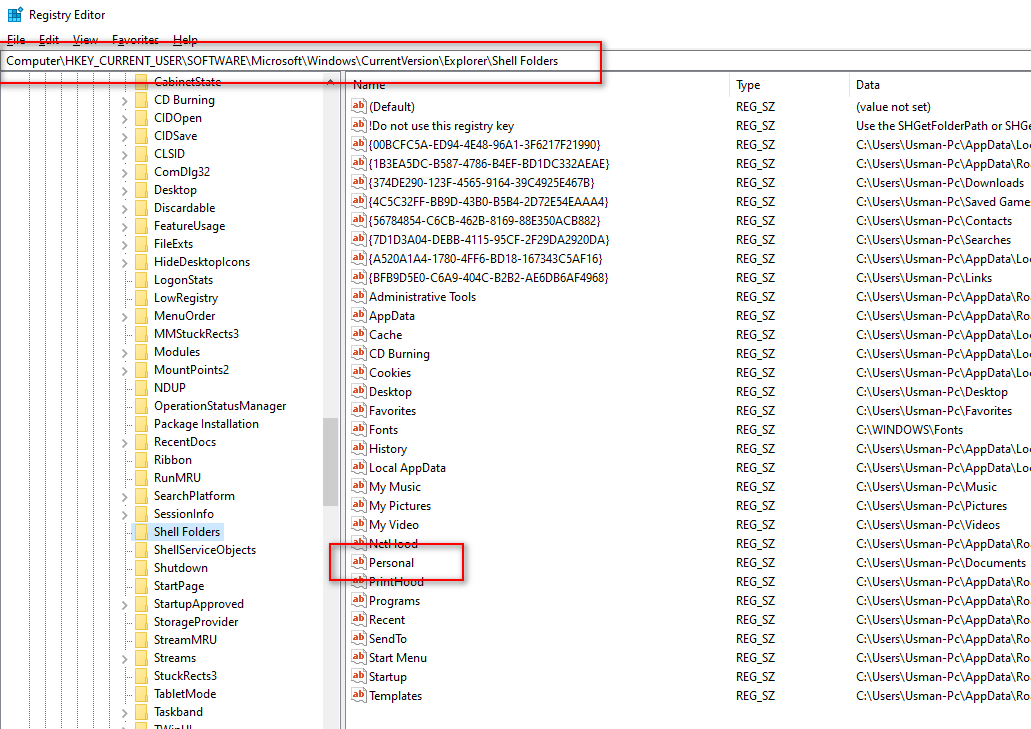
Task: Select the Shell Folders folder icon
Action: [x=141, y=532]
